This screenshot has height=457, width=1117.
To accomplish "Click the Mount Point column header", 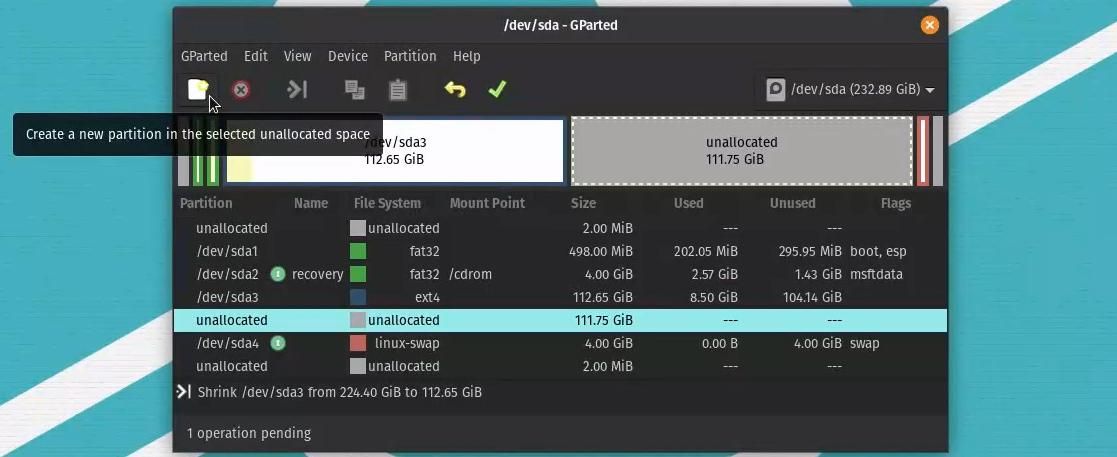I will click(487, 203).
